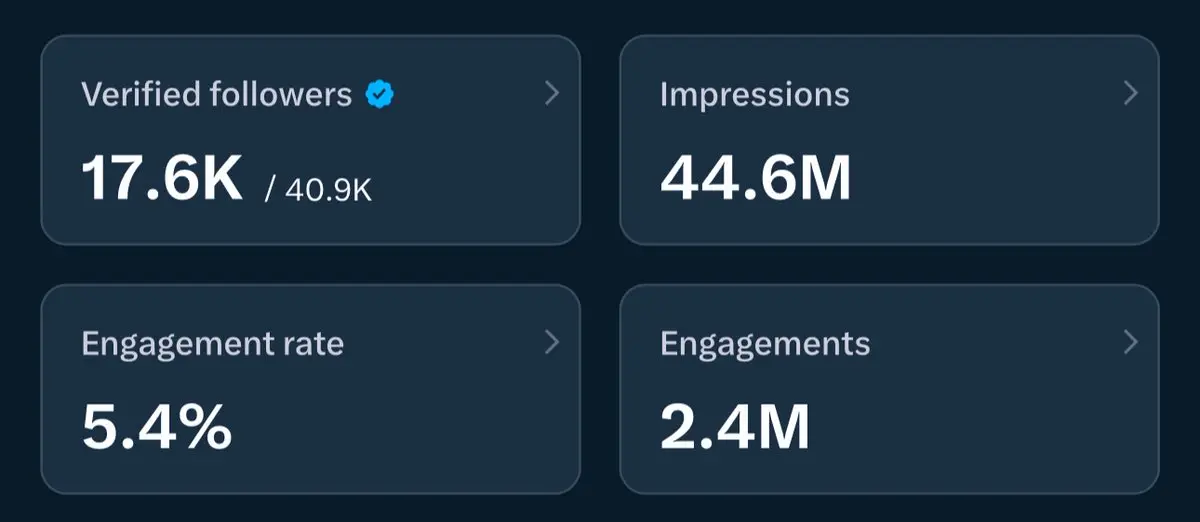This screenshot has height=522, width=1200.
Task: Click the 44.6M impressions value
Action: click(755, 180)
